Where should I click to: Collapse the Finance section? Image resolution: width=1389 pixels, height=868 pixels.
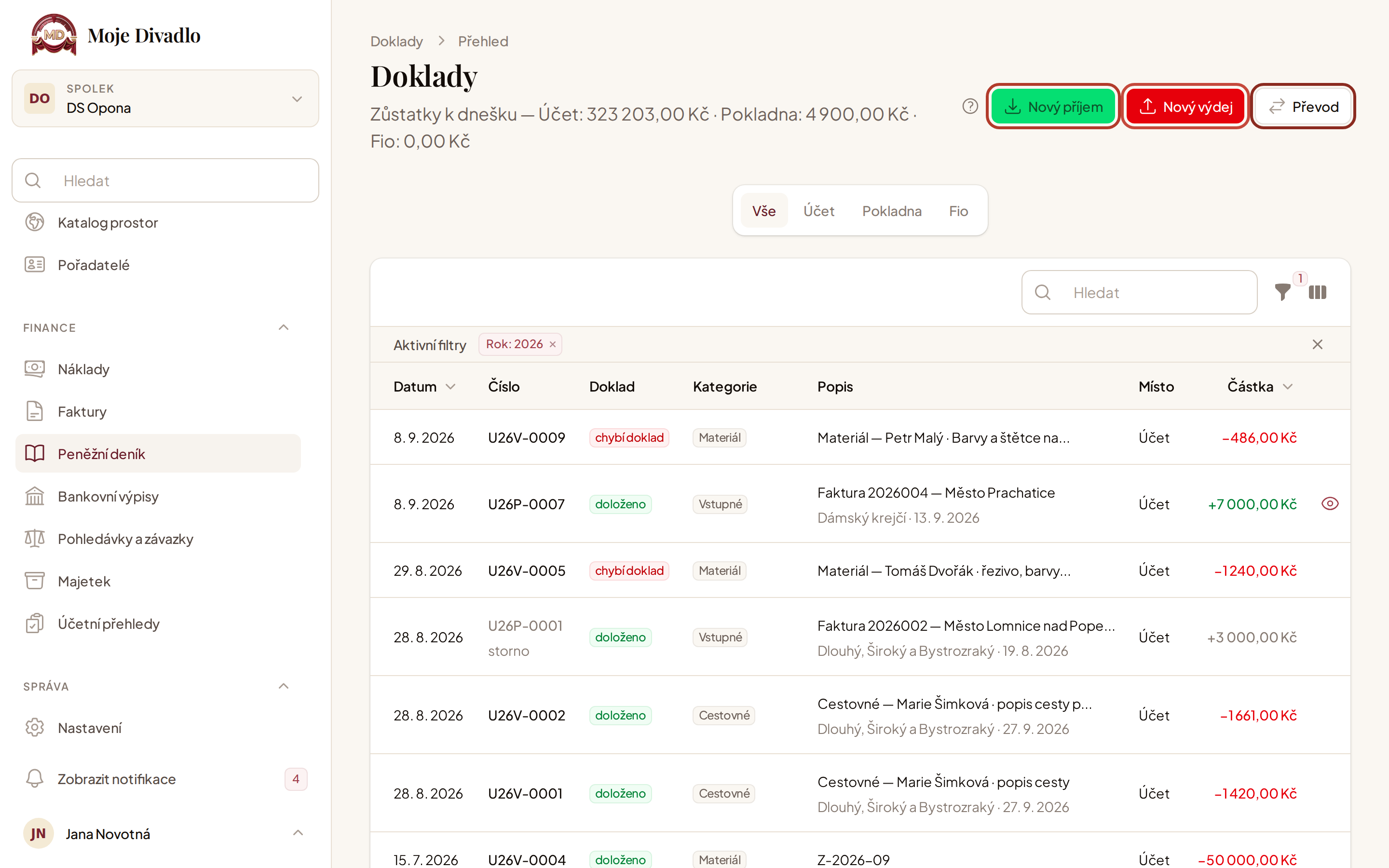tap(283, 328)
